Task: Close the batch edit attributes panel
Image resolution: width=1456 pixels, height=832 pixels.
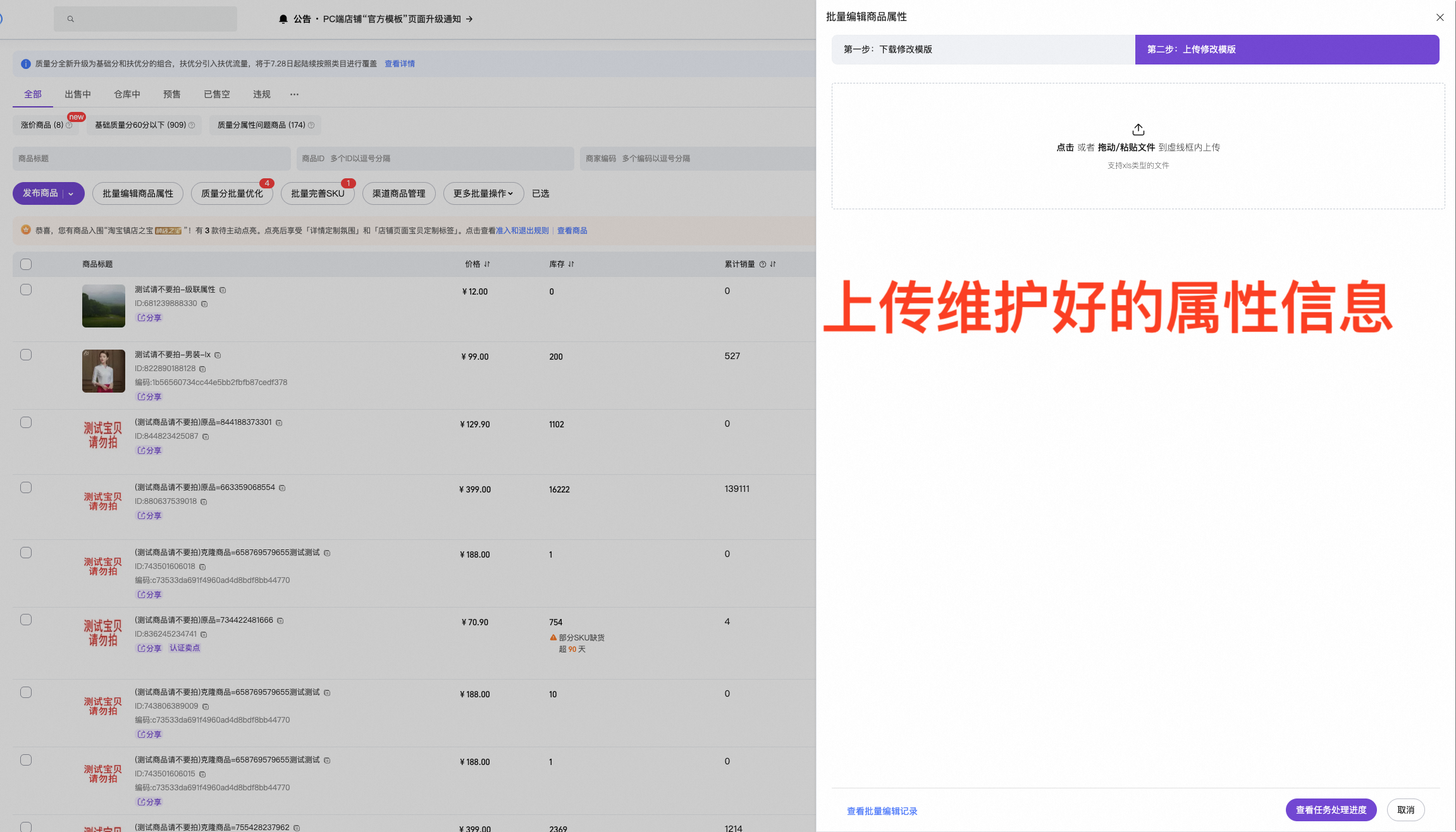Action: click(x=1440, y=18)
